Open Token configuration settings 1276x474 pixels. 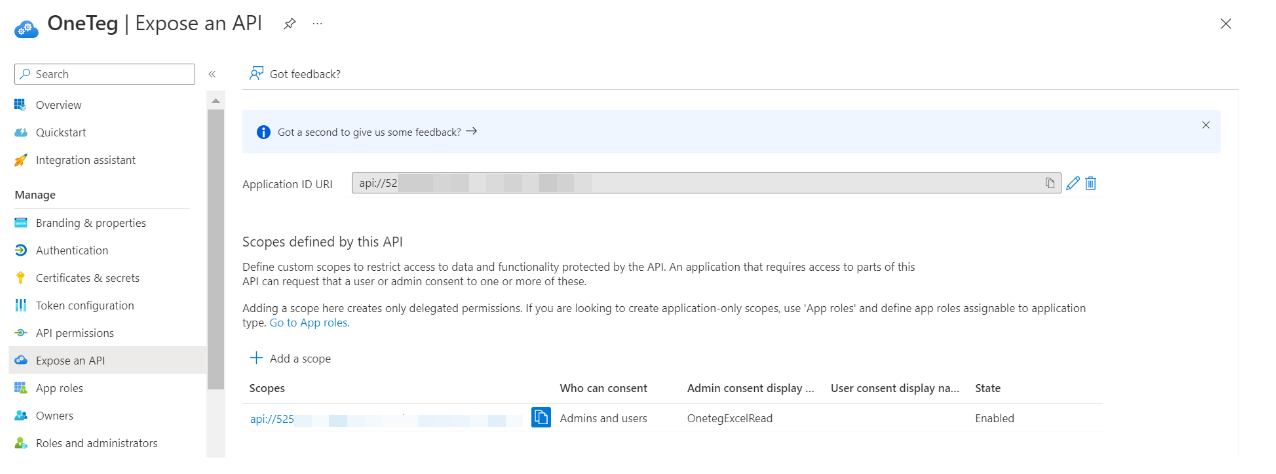pyautogui.click(x=84, y=306)
